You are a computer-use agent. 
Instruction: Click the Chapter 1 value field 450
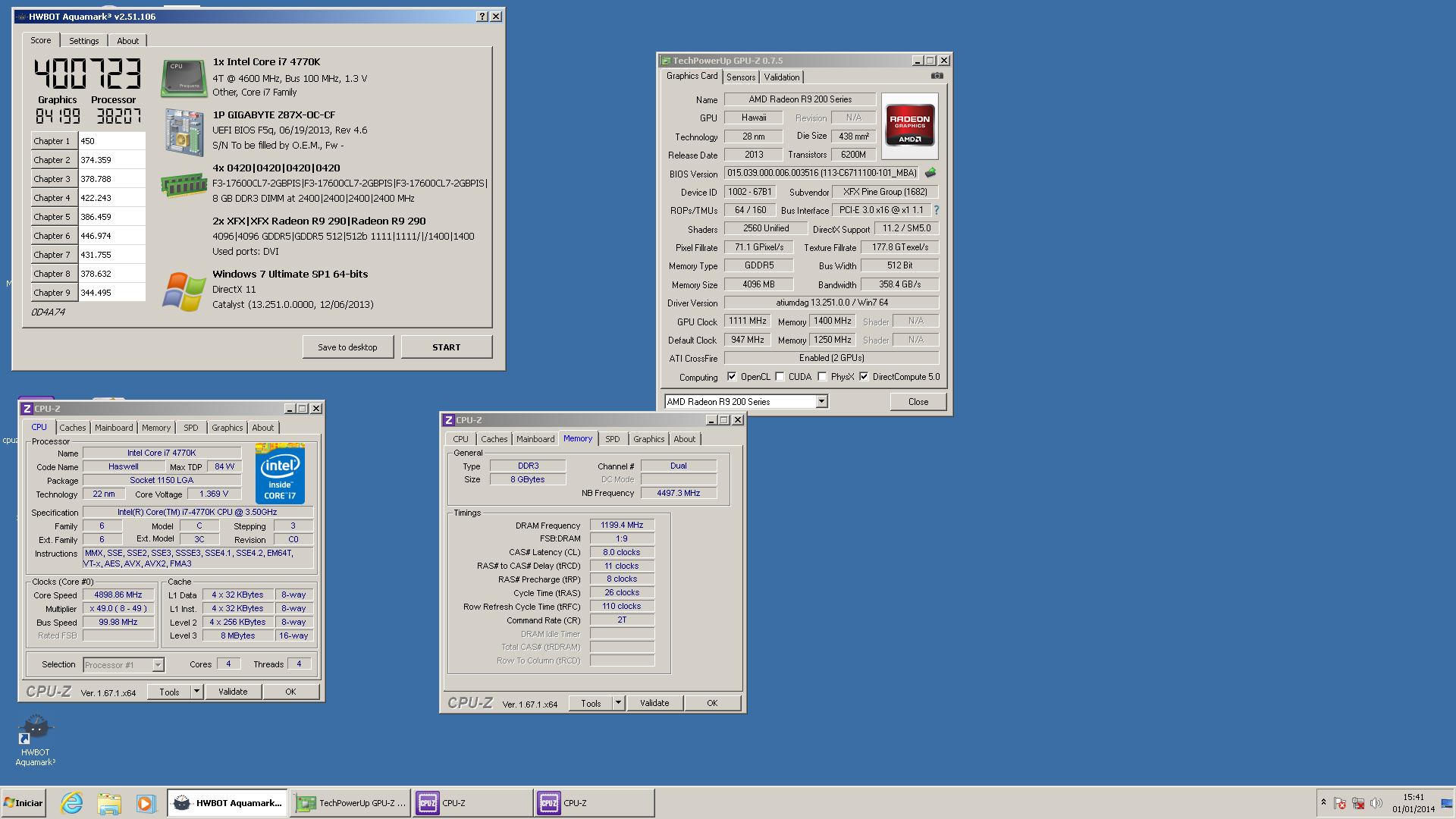pyautogui.click(x=111, y=141)
